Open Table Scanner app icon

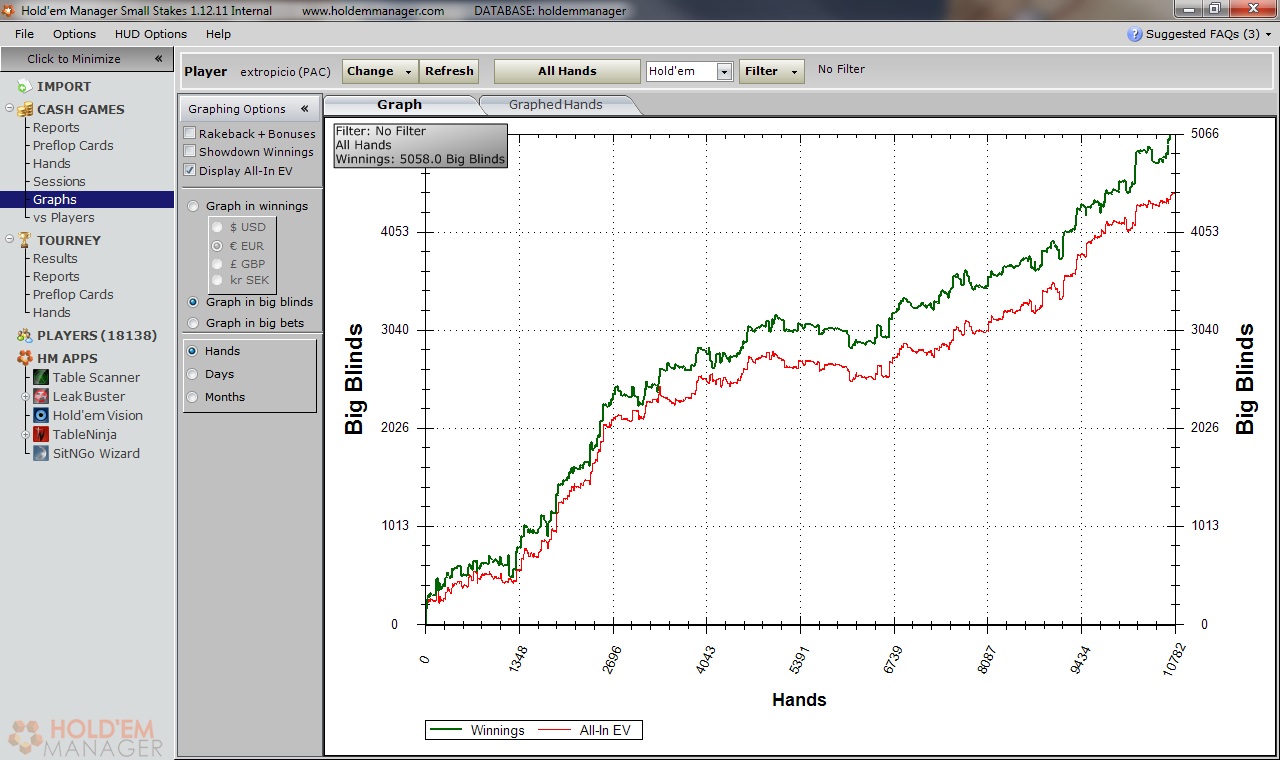click(x=41, y=377)
